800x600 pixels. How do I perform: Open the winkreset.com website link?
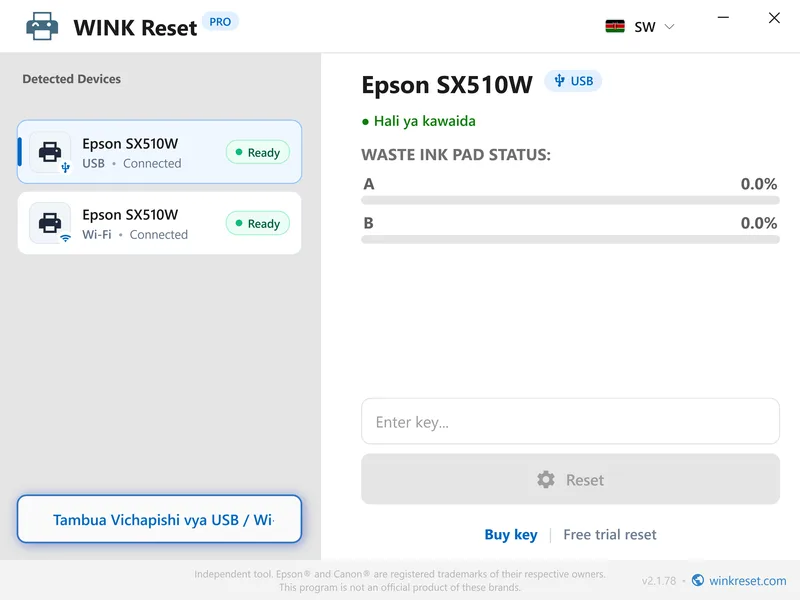(747, 581)
